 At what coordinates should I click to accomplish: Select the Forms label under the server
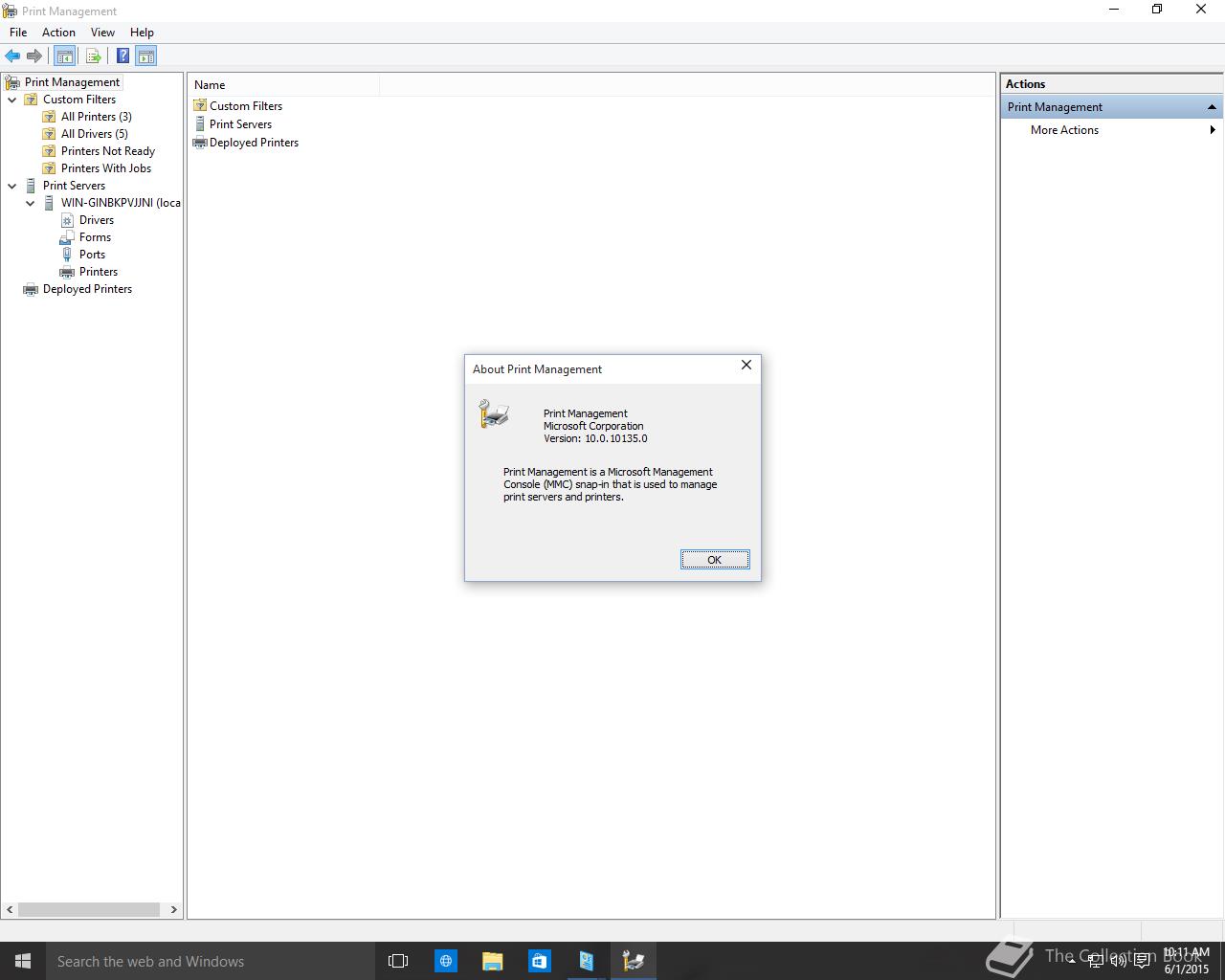coord(95,237)
